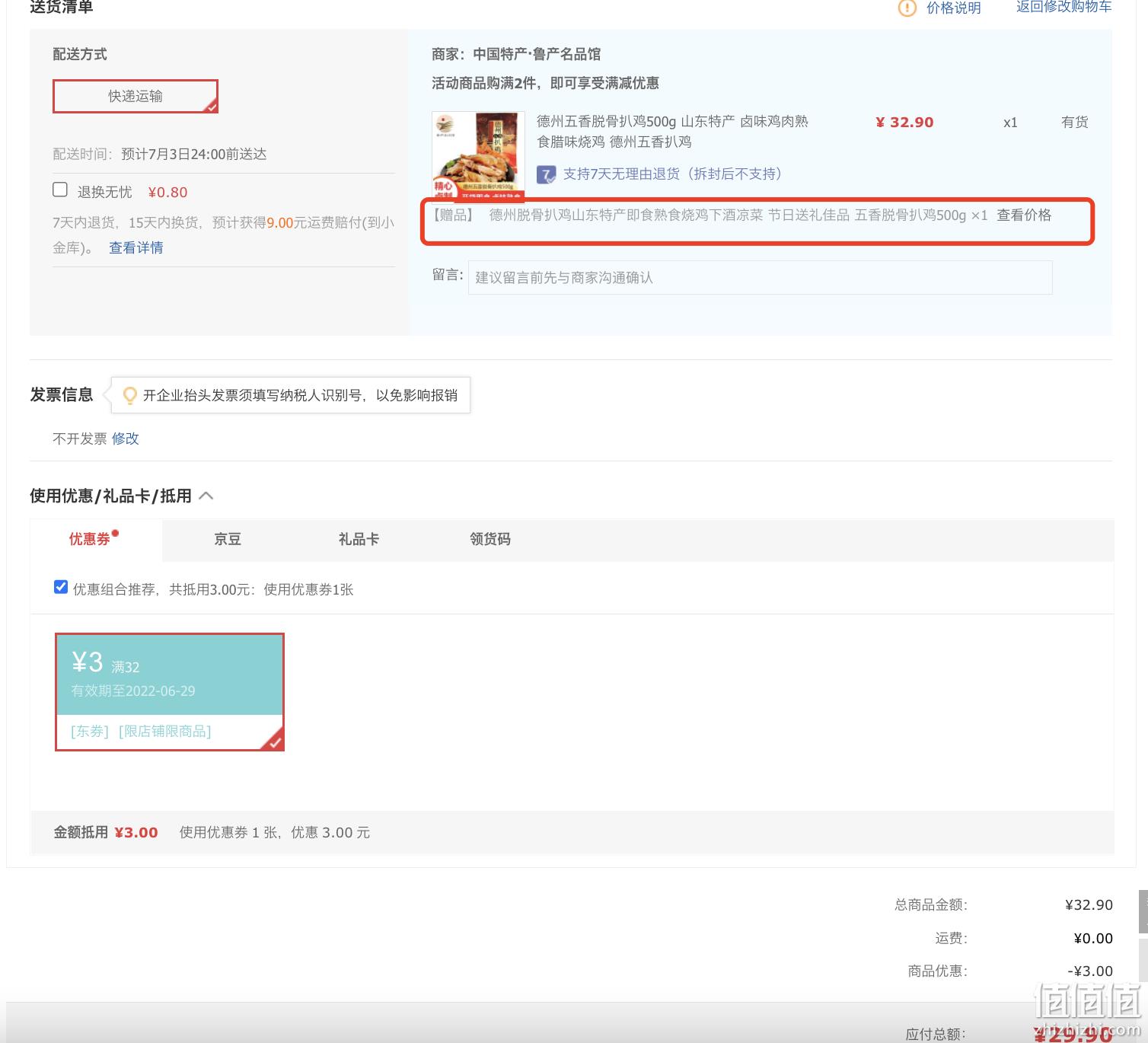Enable the 退换无忧 checkbox
Screen dimensions: 1148x1043
(x=60, y=190)
